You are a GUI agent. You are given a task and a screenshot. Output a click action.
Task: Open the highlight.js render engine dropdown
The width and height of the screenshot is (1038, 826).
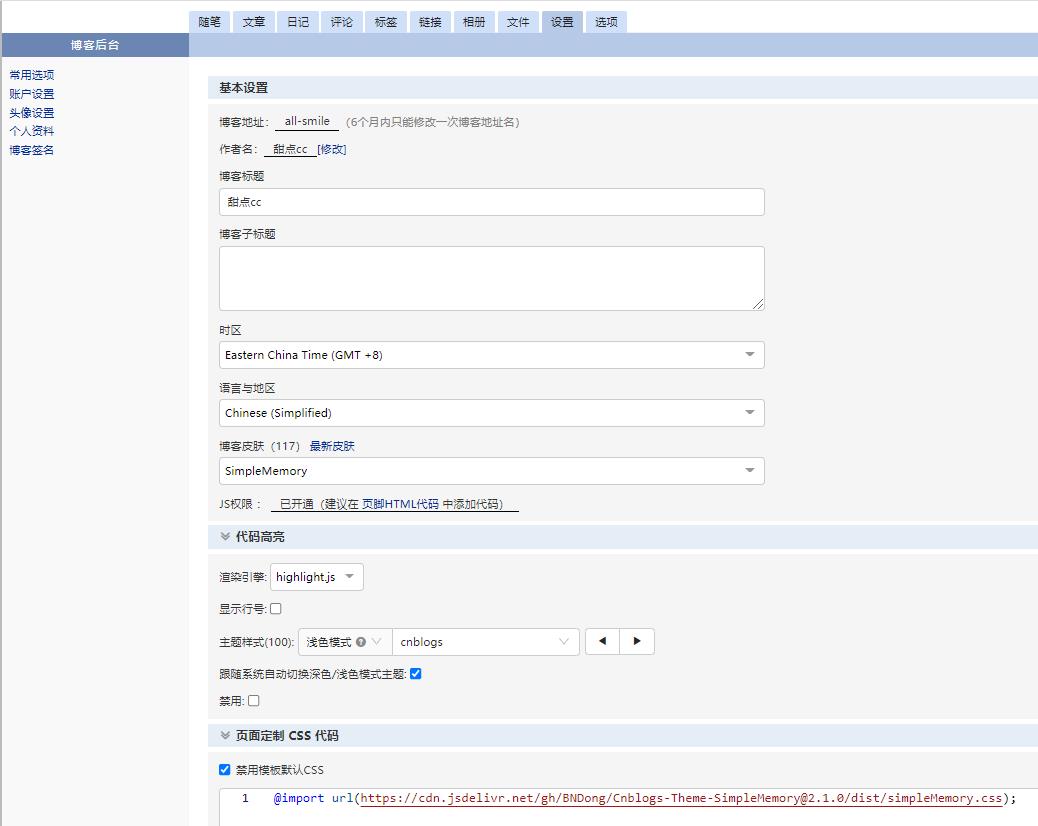[316, 577]
